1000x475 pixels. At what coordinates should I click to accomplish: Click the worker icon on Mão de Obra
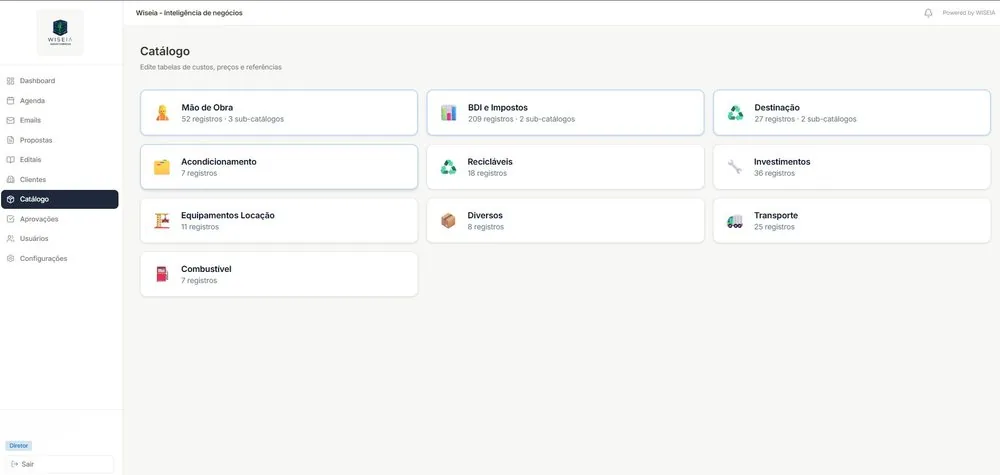tap(162, 113)
